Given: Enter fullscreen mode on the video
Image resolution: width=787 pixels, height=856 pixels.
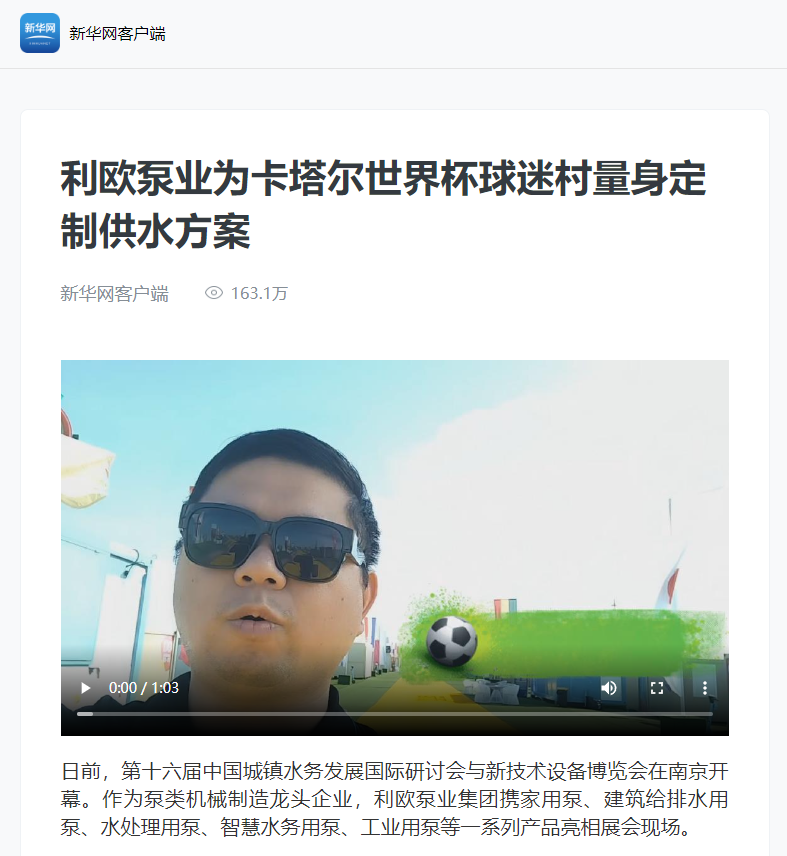Looking at the screenshot, I should (x=657, y=688).
